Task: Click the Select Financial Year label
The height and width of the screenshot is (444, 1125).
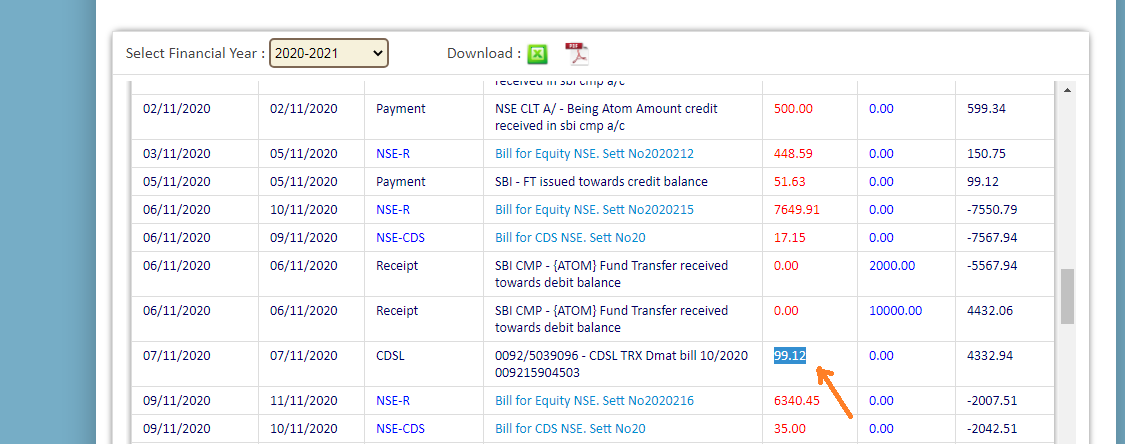Action: [x=195, y=53]
